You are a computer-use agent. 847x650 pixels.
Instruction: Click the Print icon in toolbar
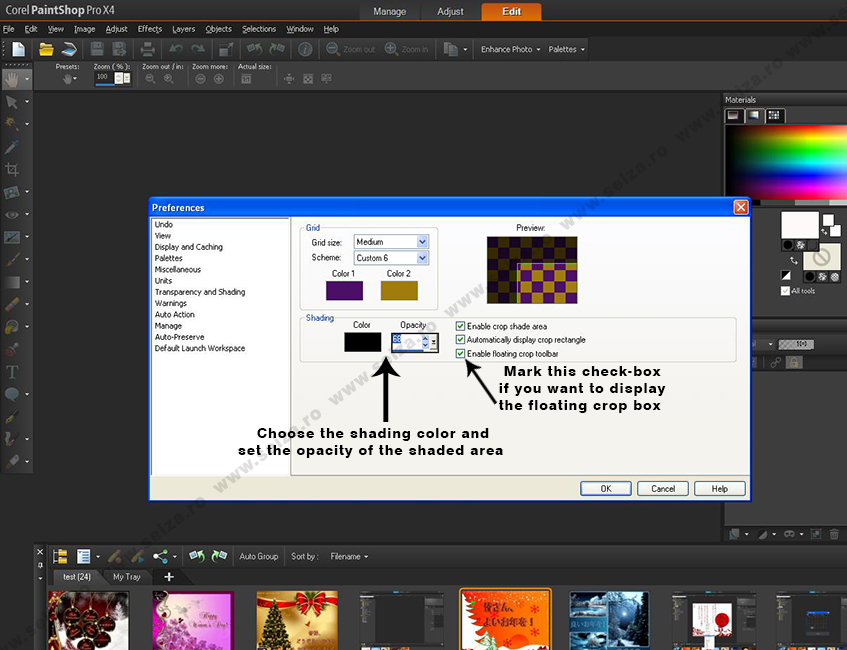147,49
